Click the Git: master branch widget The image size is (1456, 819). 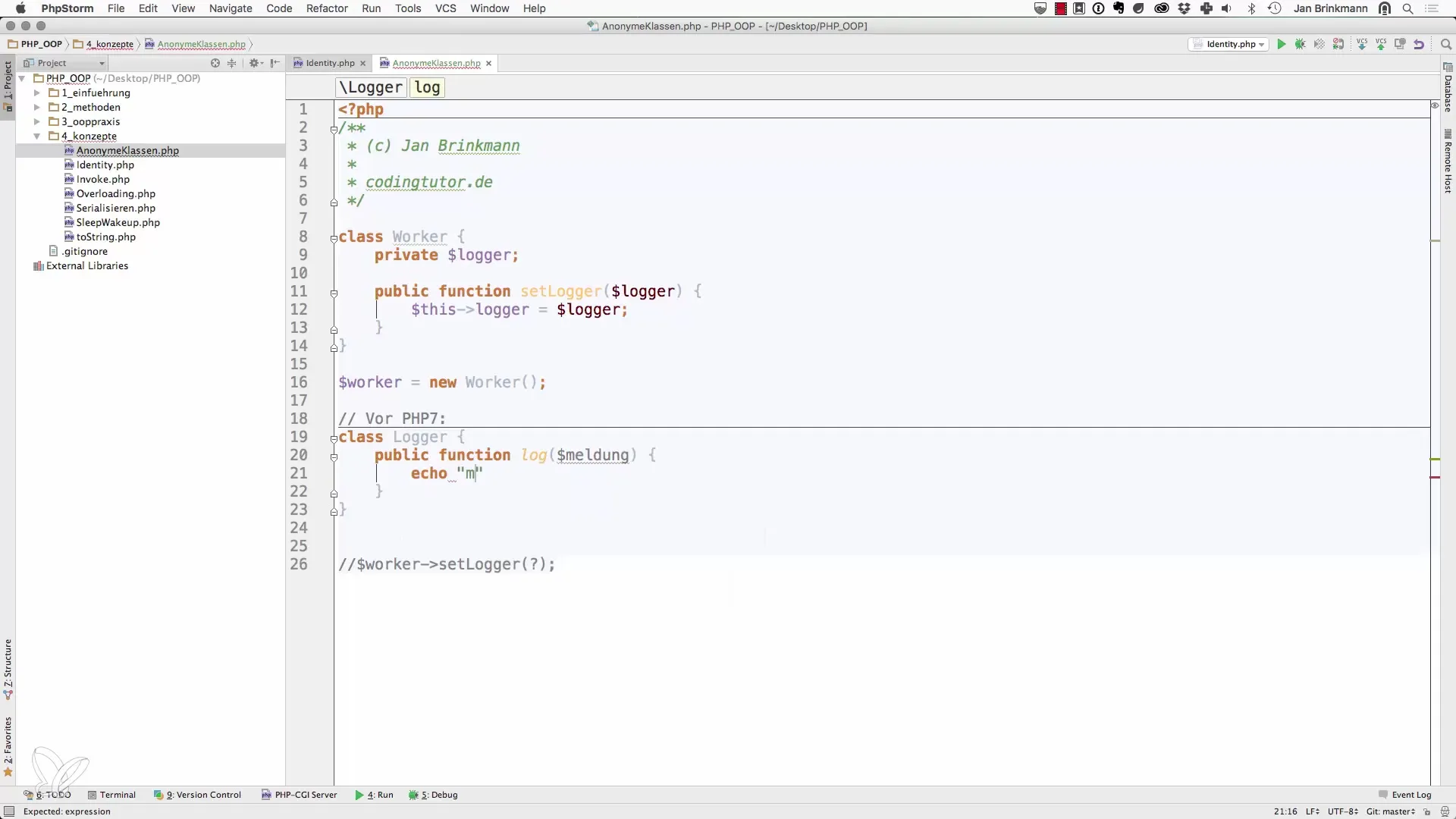pyautogui.click(x=1390, y=811)
